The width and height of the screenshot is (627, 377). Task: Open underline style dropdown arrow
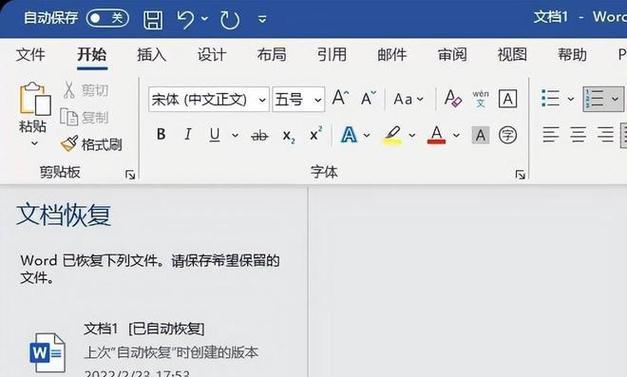[x=235, y=136]
